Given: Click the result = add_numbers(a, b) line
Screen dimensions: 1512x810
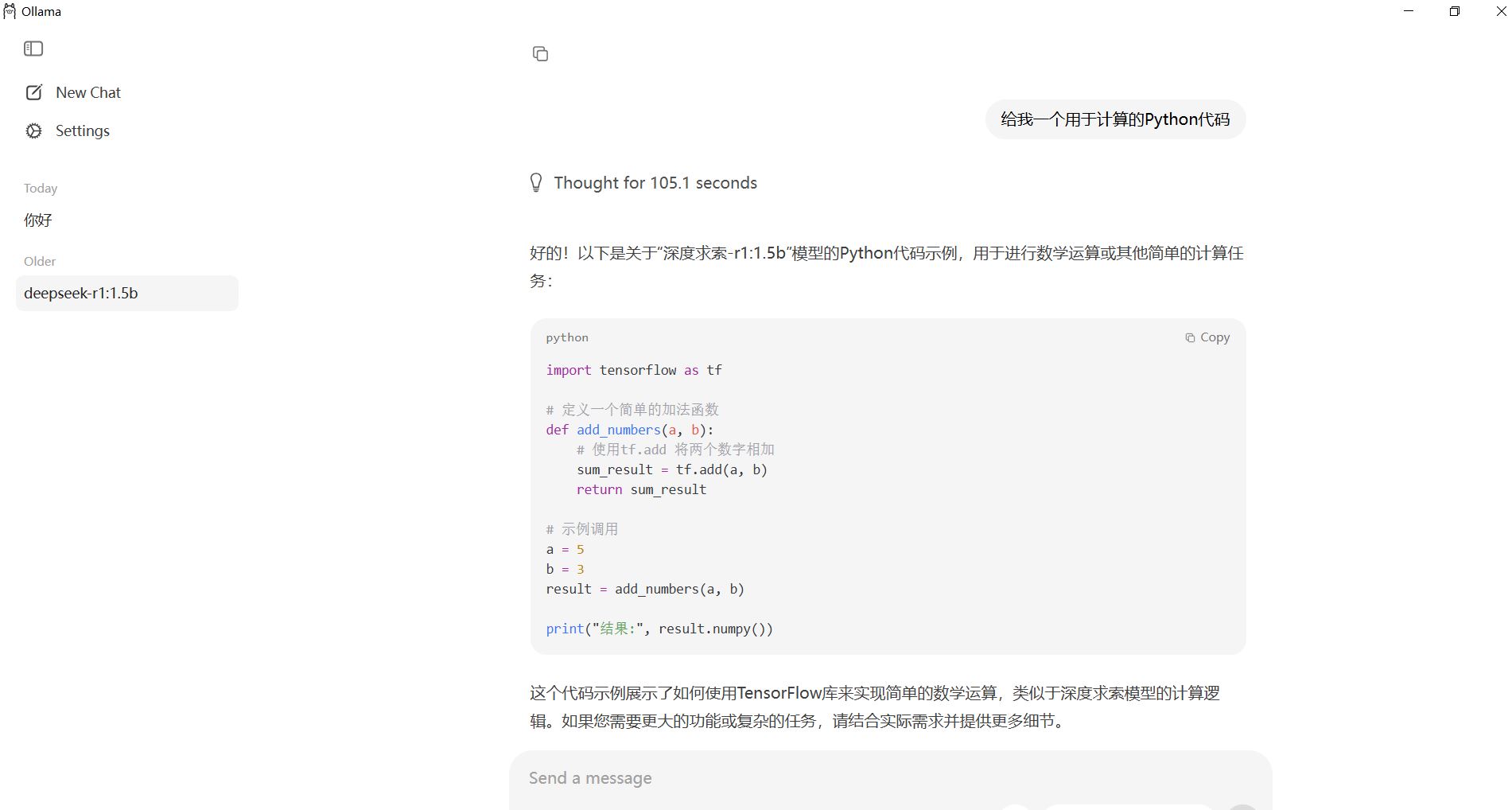Looking at the screenshot, I should tap(645, 589).
